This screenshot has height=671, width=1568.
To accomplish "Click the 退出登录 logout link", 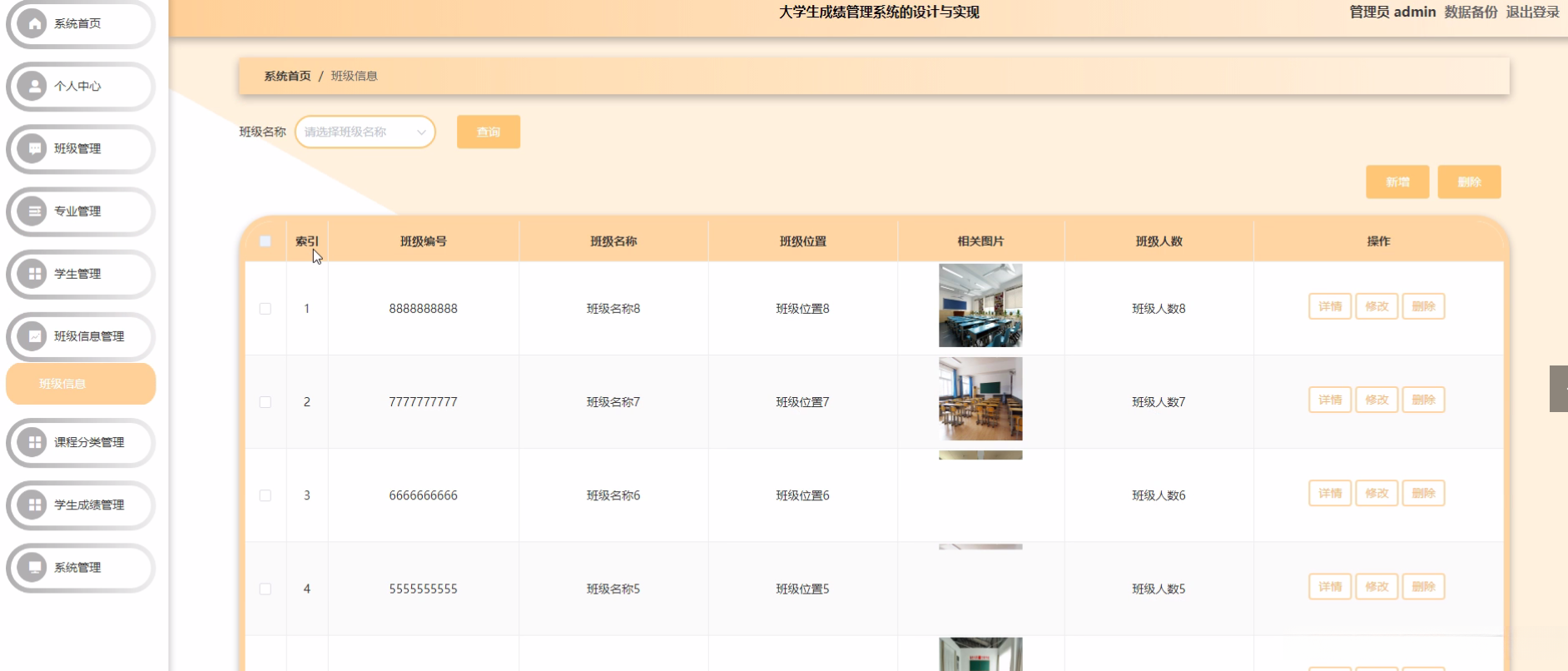I will (x=1532, y=12).
